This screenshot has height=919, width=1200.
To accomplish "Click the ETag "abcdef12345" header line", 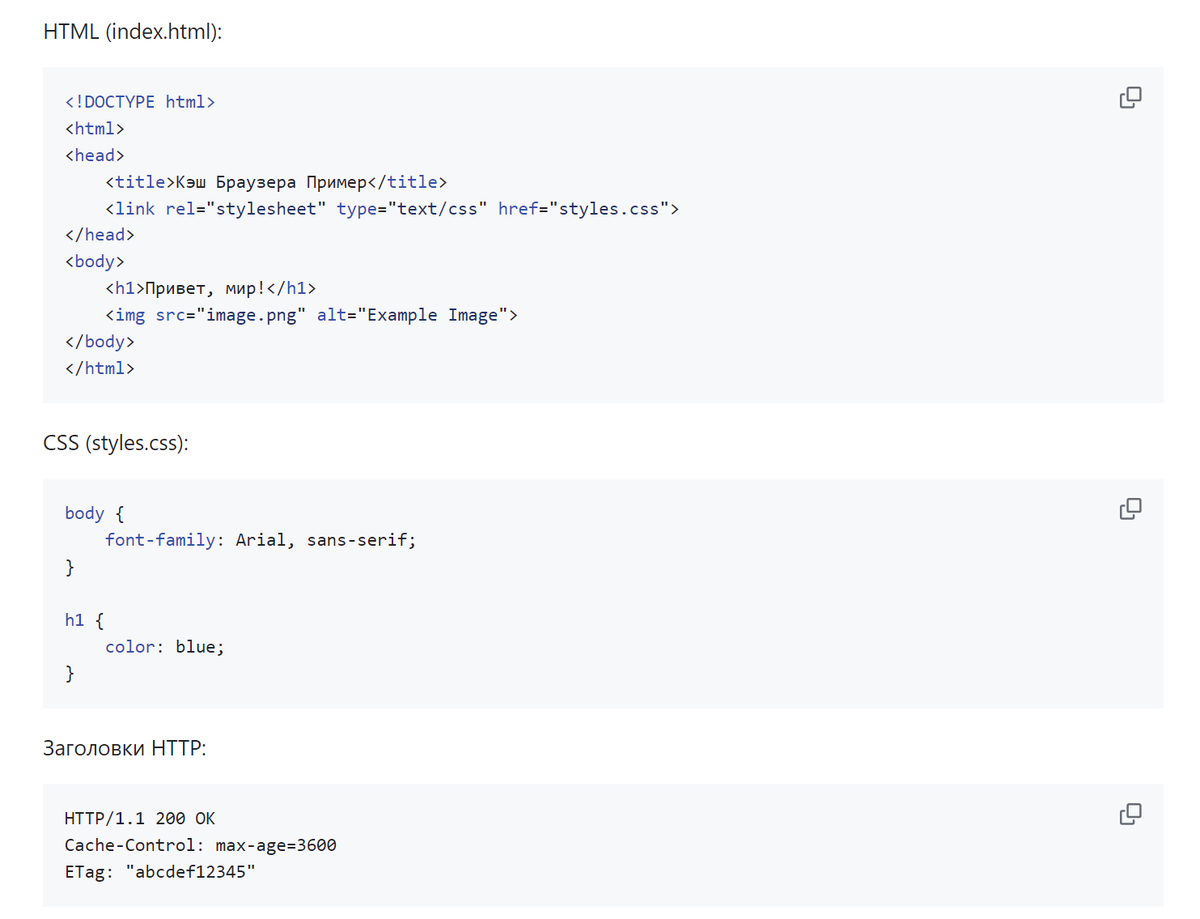I will click(x=160, y=872).
